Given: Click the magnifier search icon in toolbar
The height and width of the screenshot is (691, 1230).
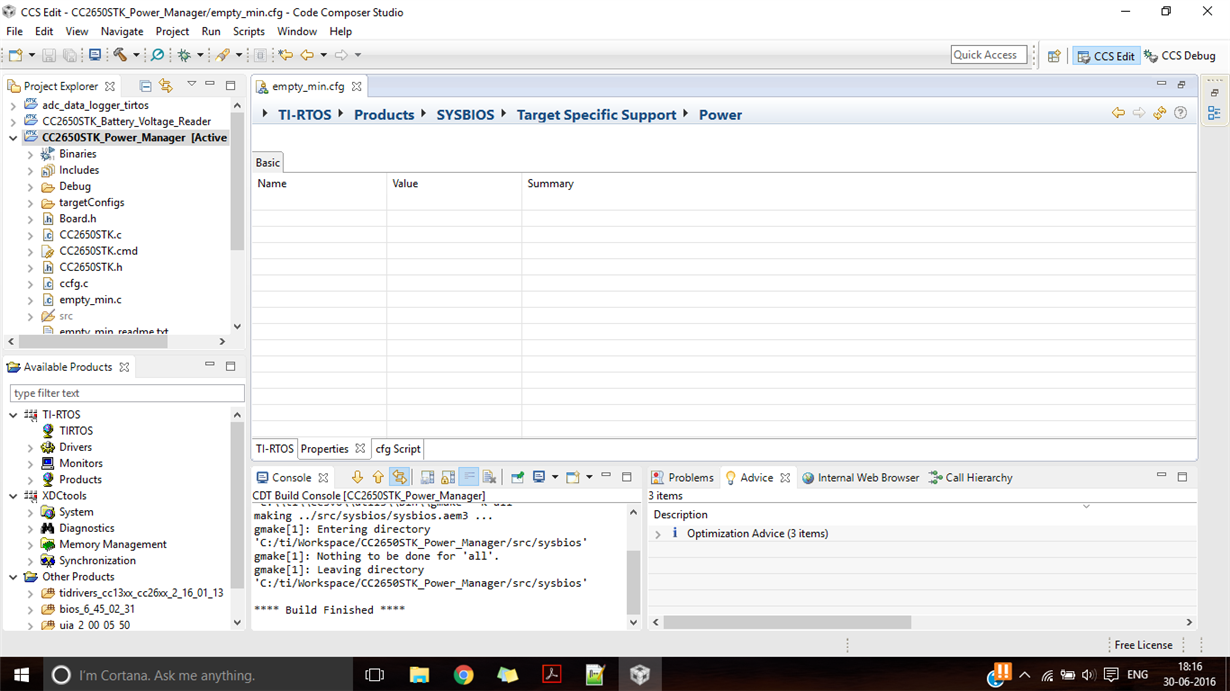Looking at the screenshot, I should (158, 55).
